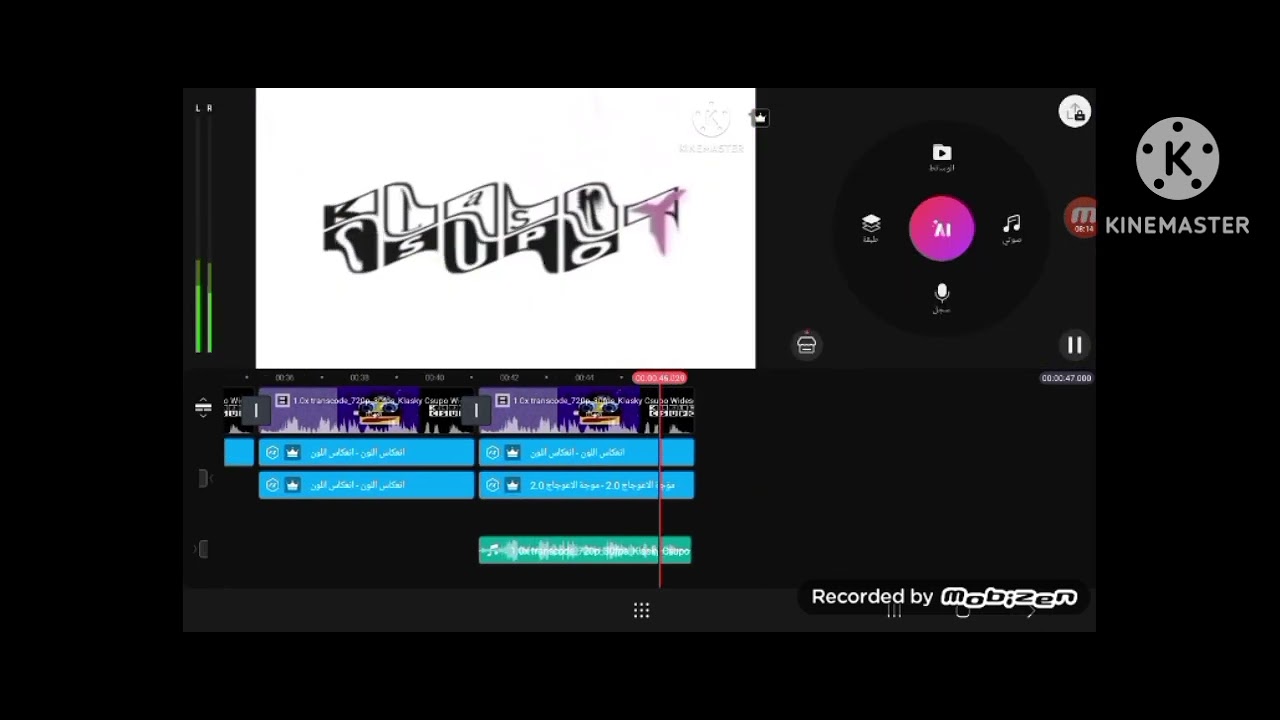Tap the red Mobizen floating recorder button
The width and height of the screenshot is (1280, 720).
1081,217
